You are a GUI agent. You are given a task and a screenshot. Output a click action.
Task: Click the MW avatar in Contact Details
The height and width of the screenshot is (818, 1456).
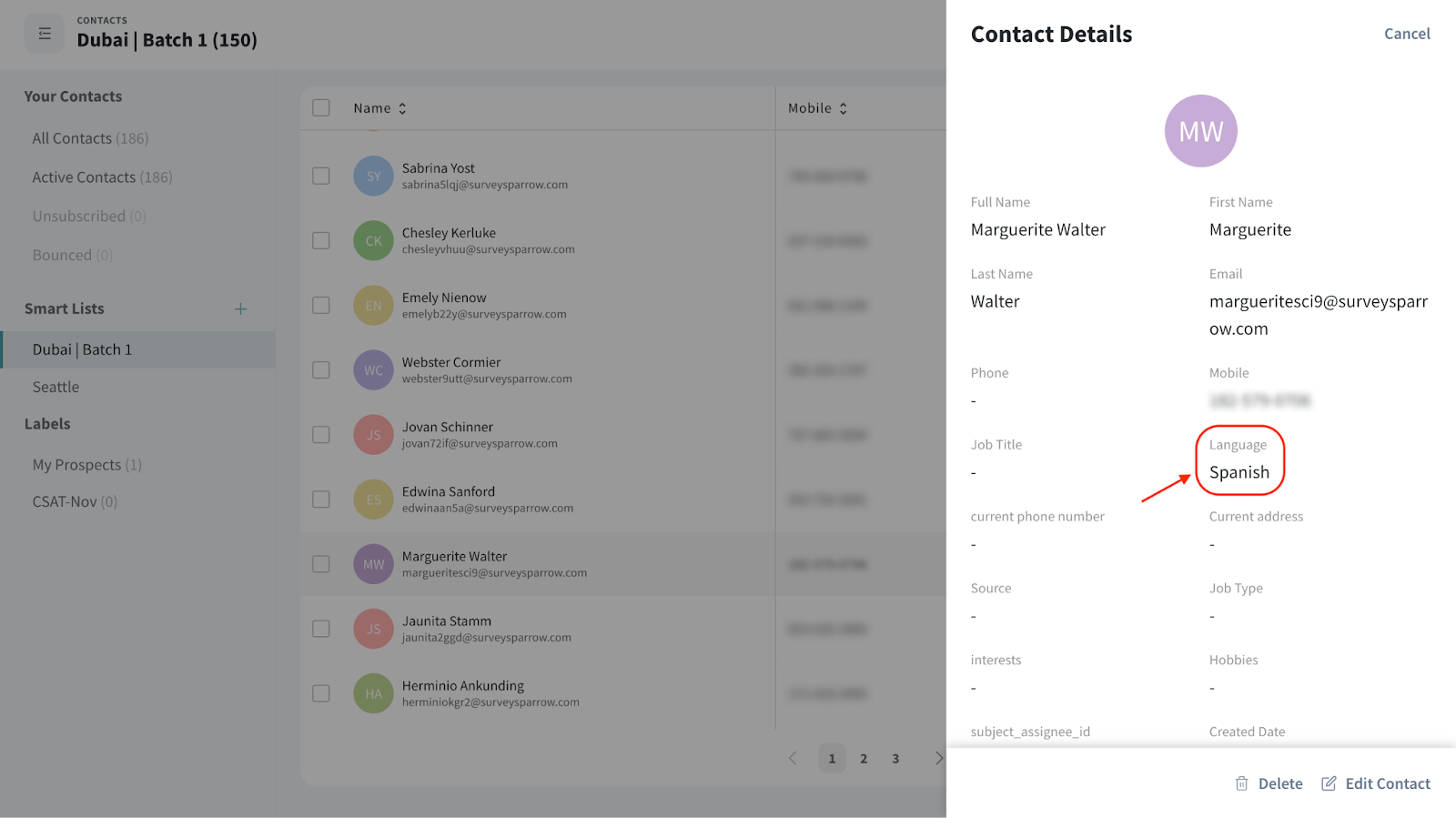click(1200, 131)
